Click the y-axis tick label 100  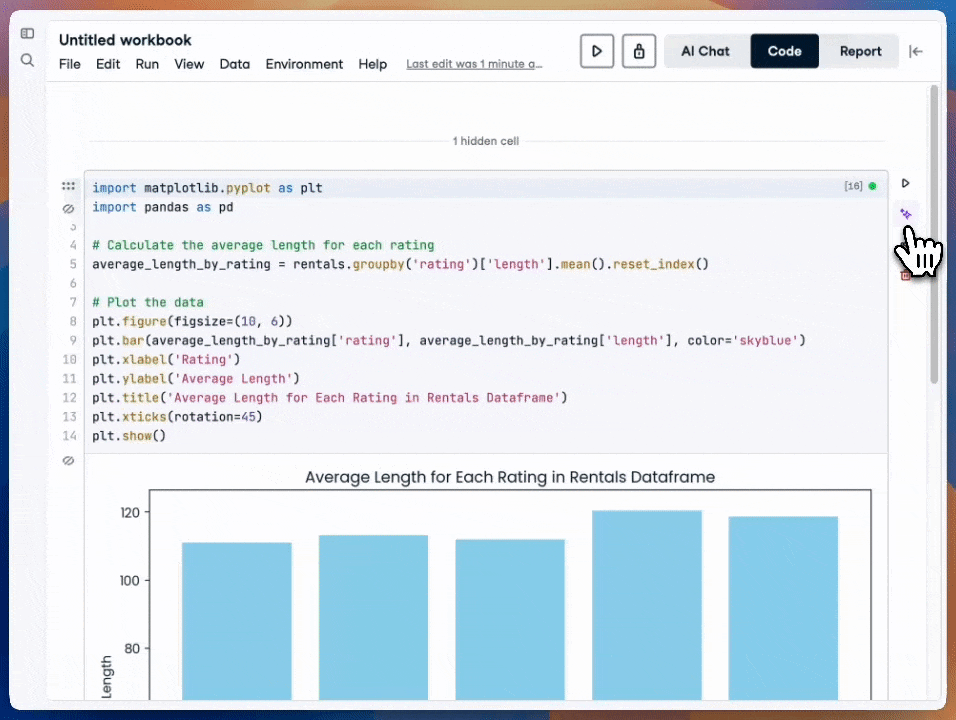click(130, 580)
